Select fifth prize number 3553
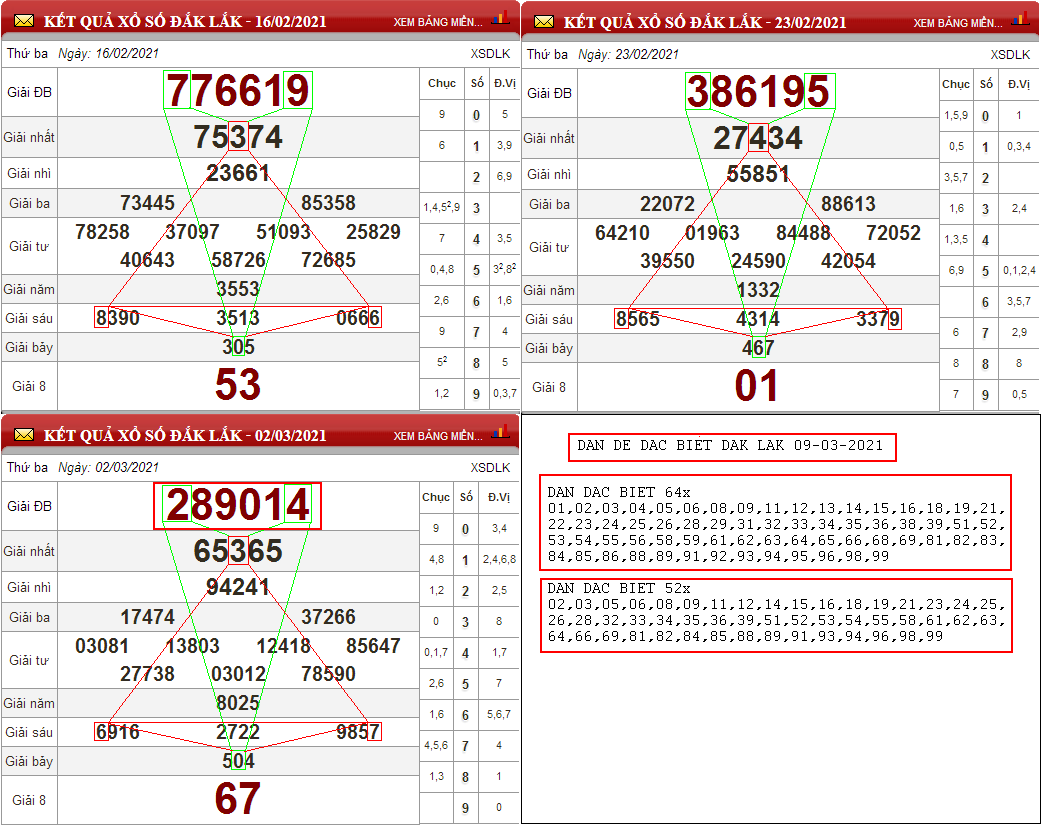This screenshot has width=1043, height=826. [x=238, y=289]
